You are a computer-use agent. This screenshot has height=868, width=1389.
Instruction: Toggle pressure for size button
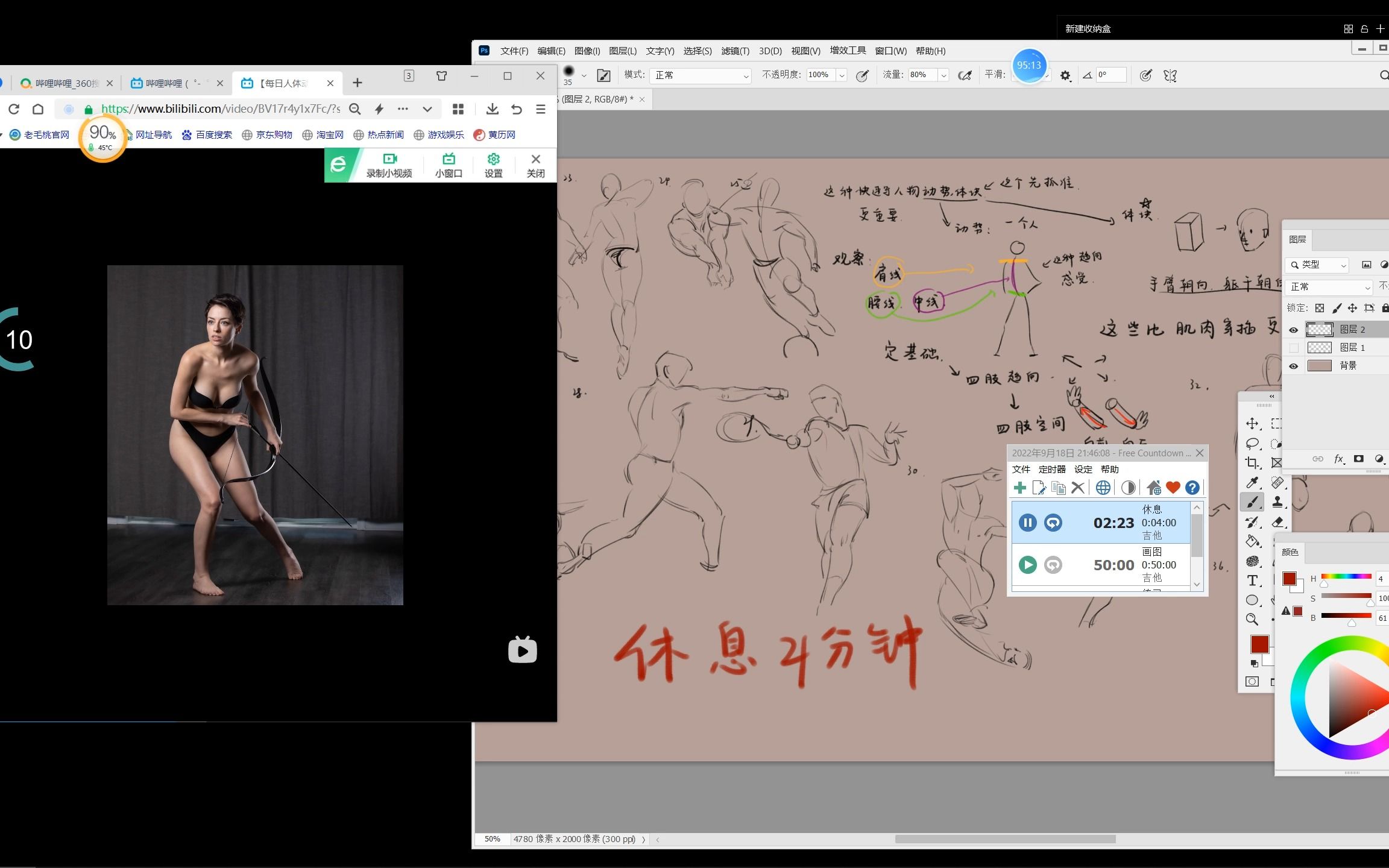click(1146, 75)
